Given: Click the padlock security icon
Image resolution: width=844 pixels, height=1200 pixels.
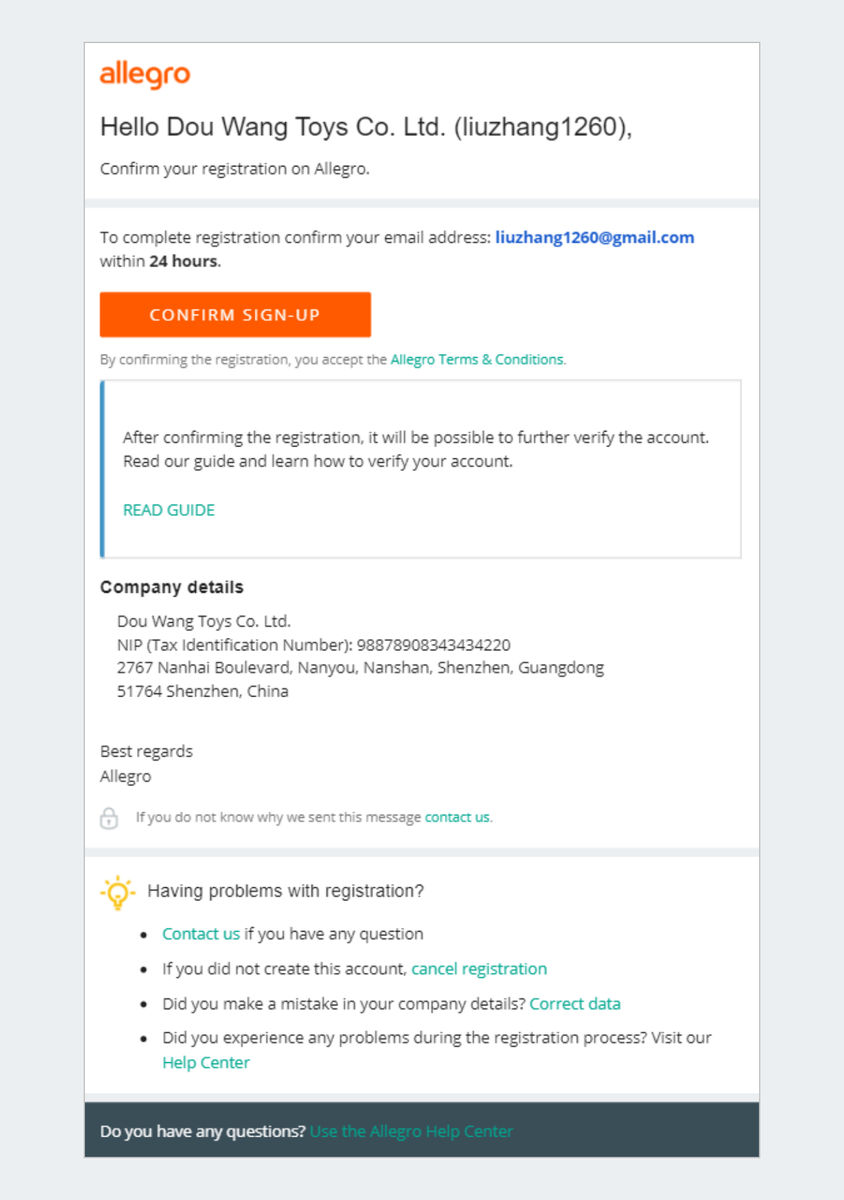Looking at the screenshot, I should (109, 818).
